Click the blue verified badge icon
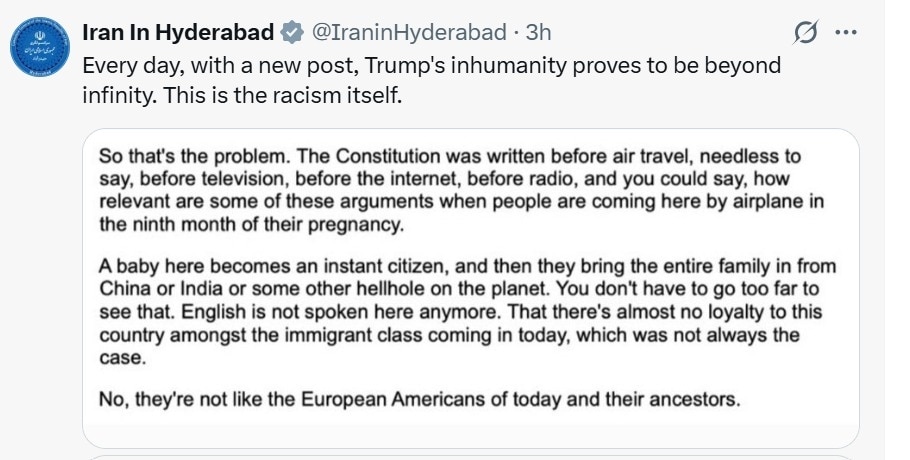910x460 pixels. click(292, 33)
